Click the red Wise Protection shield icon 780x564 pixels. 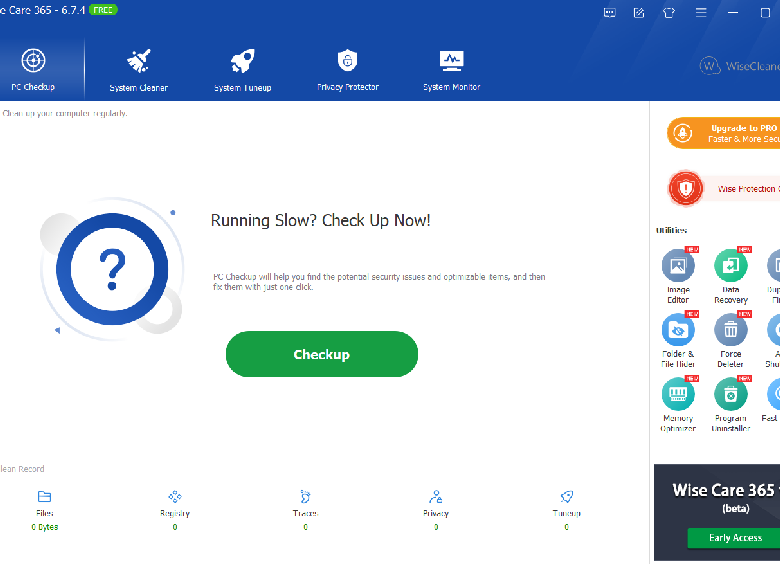point(685,188)
